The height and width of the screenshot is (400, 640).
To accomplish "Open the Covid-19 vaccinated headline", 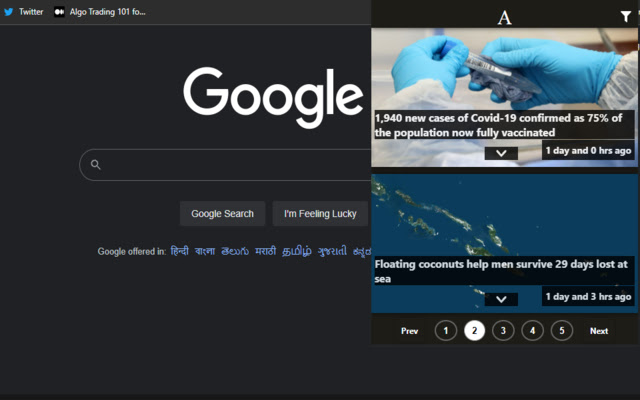I will (504, 125).
